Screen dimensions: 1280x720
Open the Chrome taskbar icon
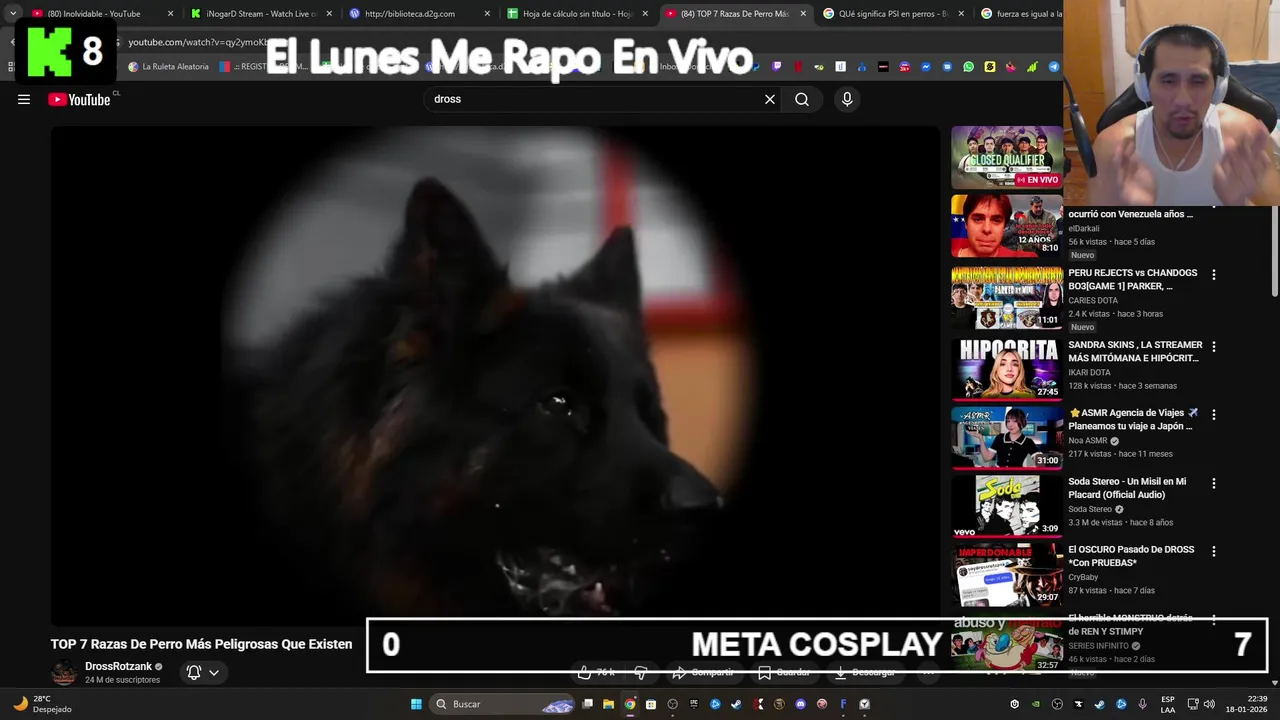pos(630,704)
